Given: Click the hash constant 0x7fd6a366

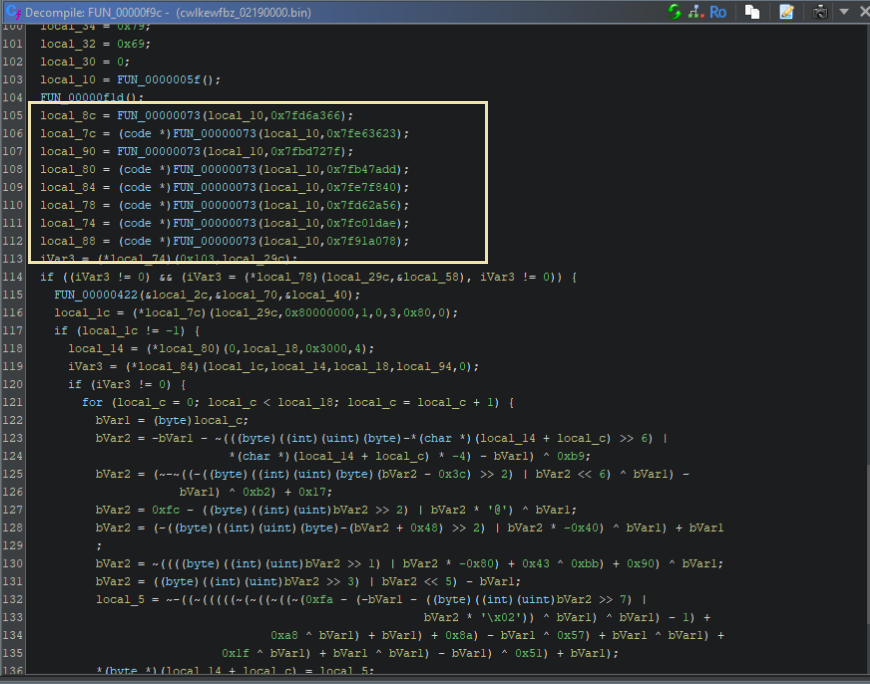Looking at the screenshot, I should coord(305,115).
